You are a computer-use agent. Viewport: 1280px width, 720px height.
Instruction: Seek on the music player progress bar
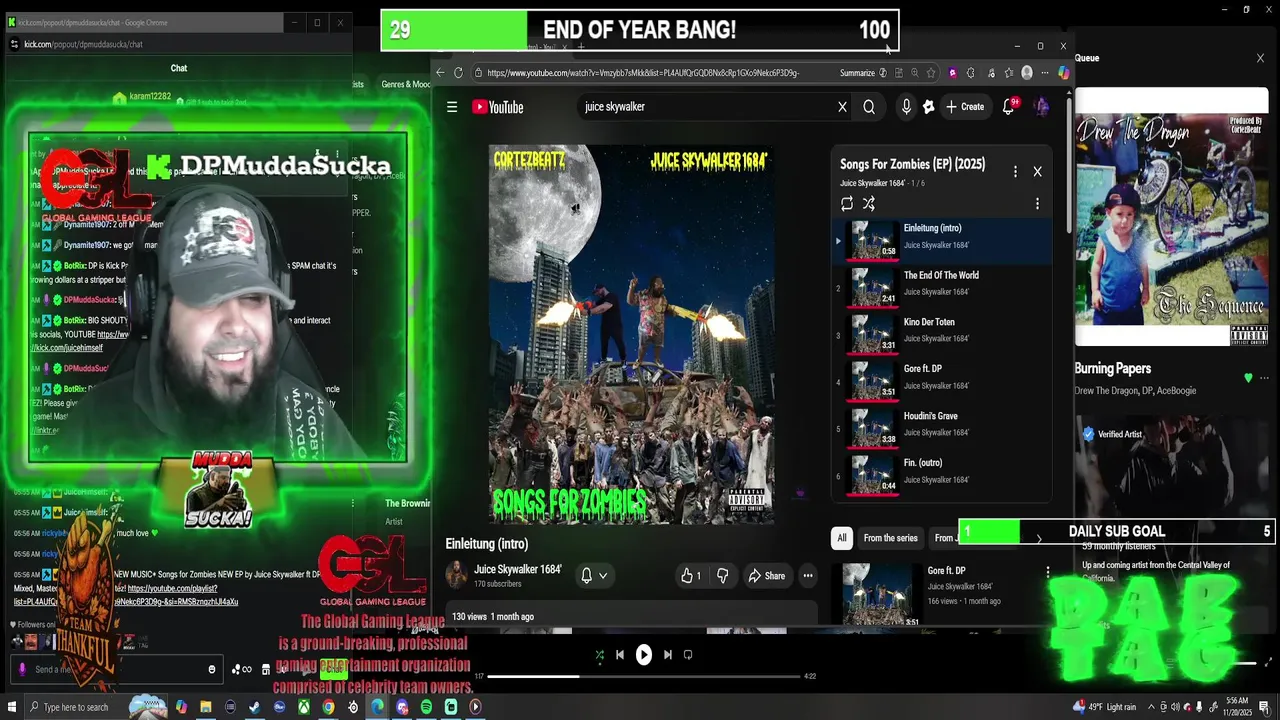click(644, 676)
